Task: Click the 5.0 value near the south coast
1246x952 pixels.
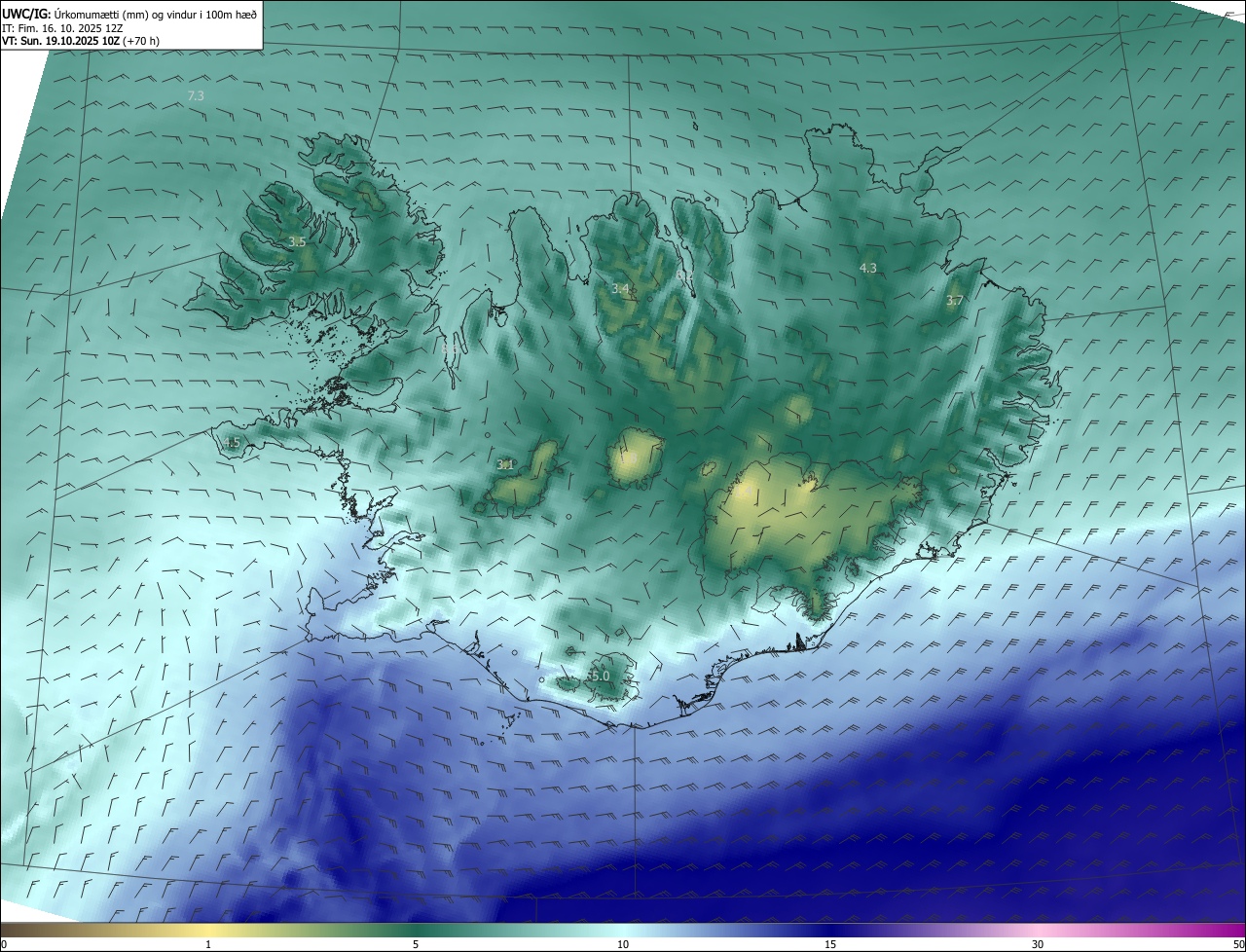Action: (x=599, y=676)
